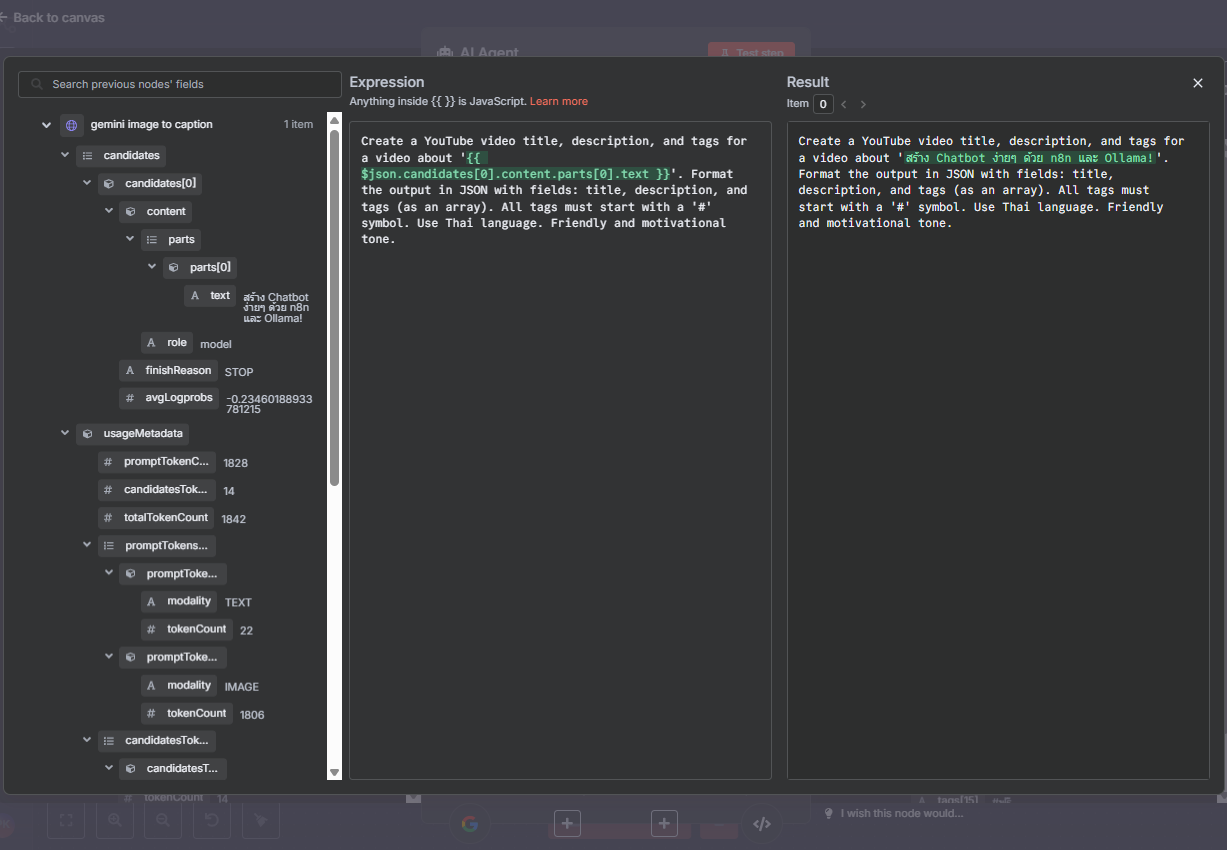Select the tokenCount pill with value 22
This screenshot has width=1227, height=850.
click(187, 629)
